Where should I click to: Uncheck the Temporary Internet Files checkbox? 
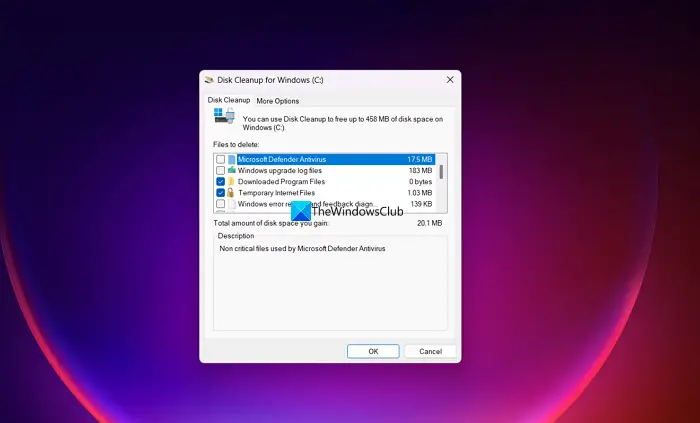(221, 193)
